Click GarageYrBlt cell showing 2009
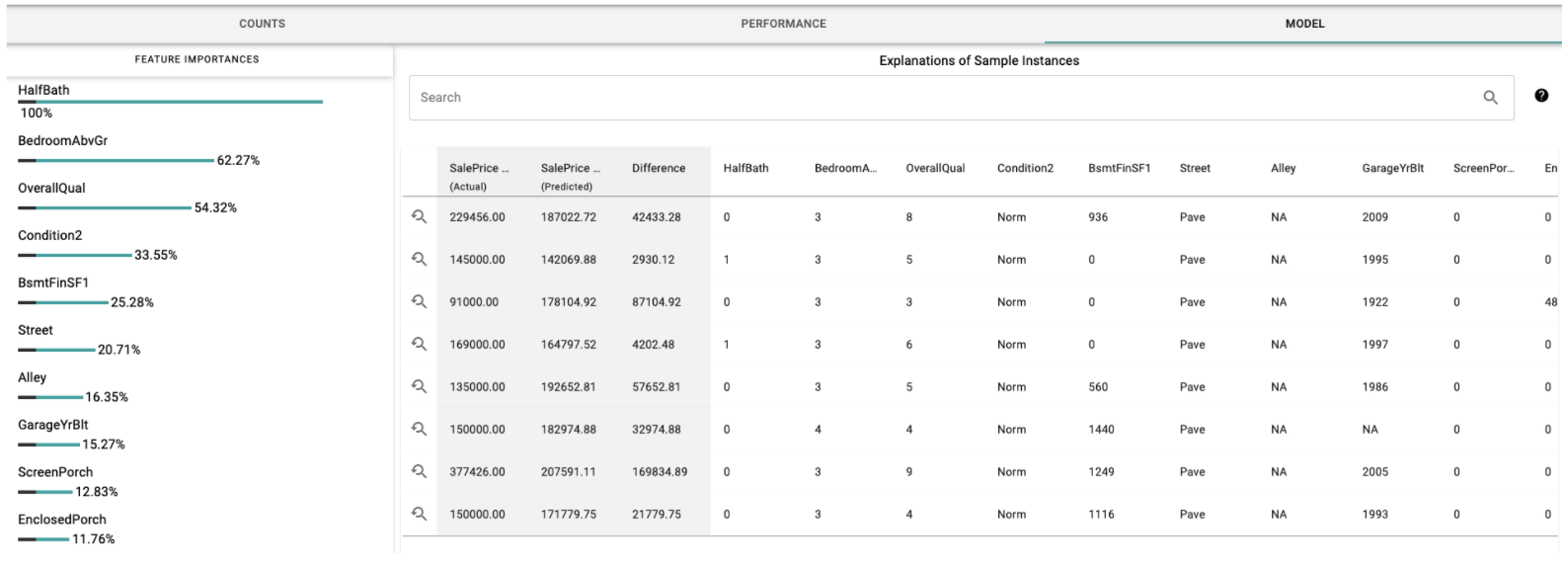This screenshot has height=570, width=1568. [1374, 217]
